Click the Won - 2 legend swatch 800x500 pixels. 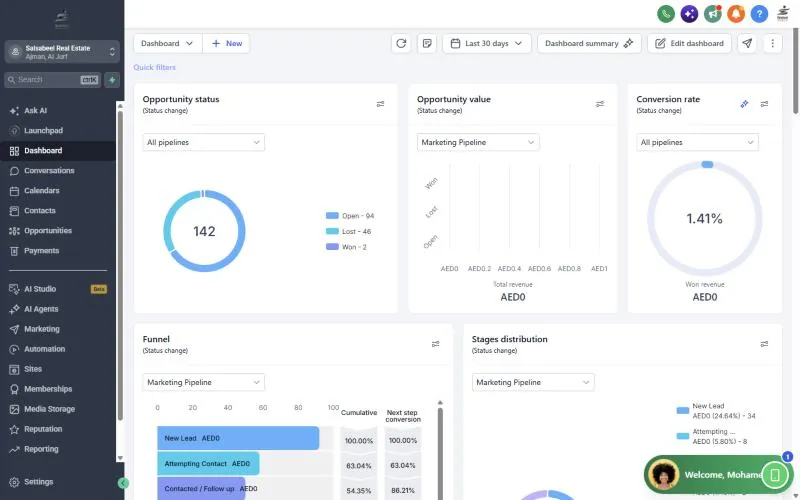click(332, 247)
